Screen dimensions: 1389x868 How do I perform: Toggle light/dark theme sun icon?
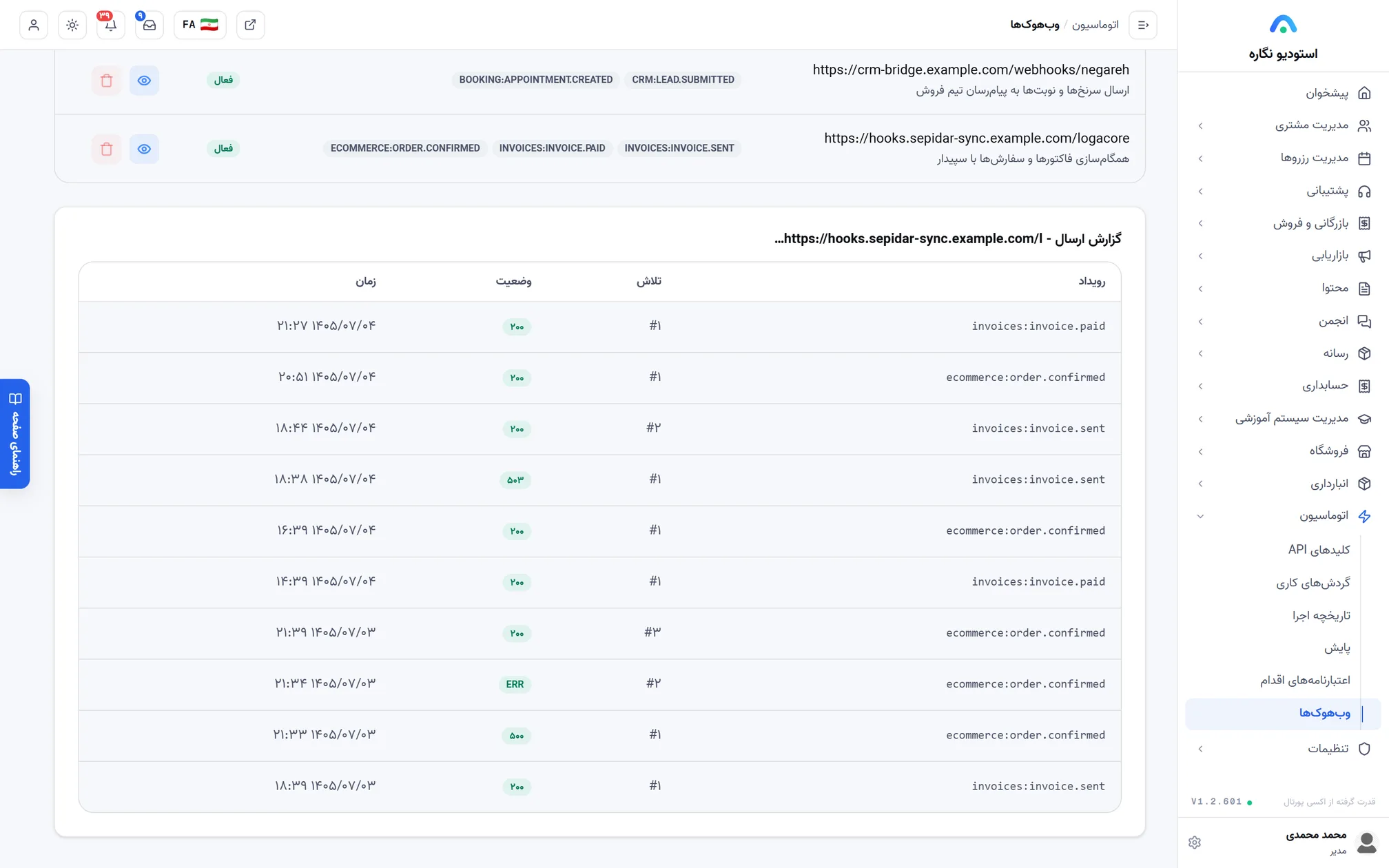coord(72,25)
